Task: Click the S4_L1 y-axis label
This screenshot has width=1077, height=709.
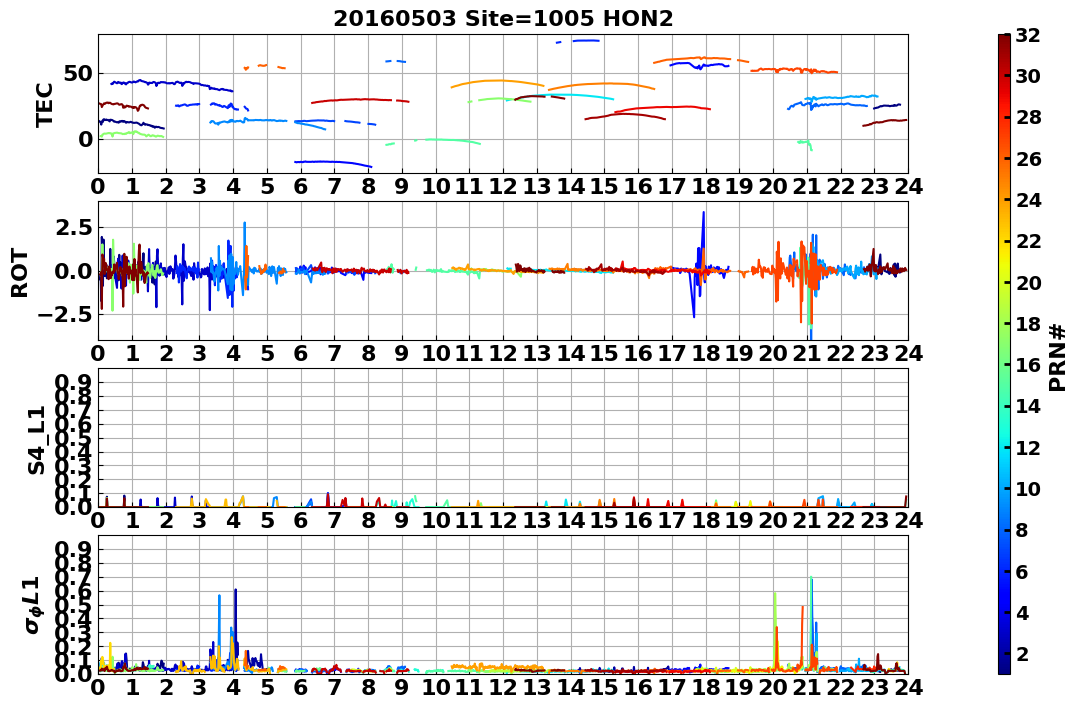Action: tap(36, 440)
